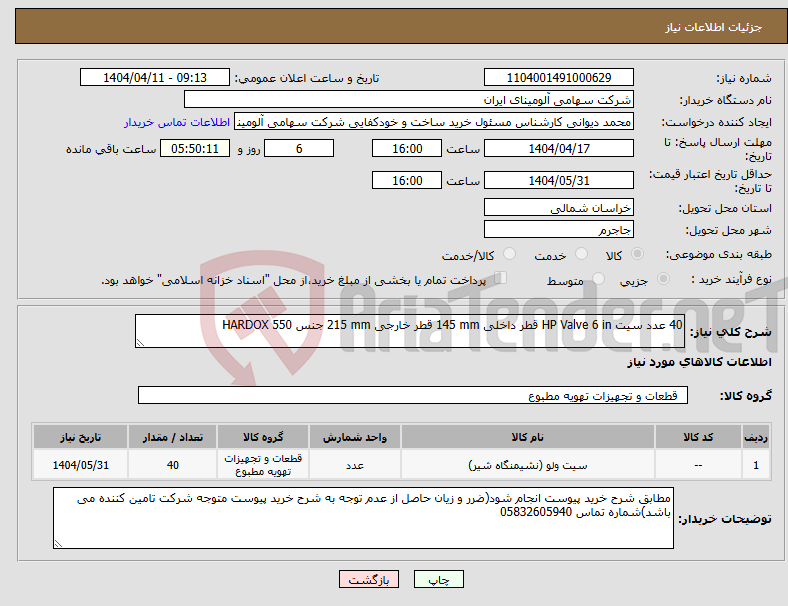Select the خدمت radio button
The width and height of the screenshot is (788, 606).
coord(581,254)
